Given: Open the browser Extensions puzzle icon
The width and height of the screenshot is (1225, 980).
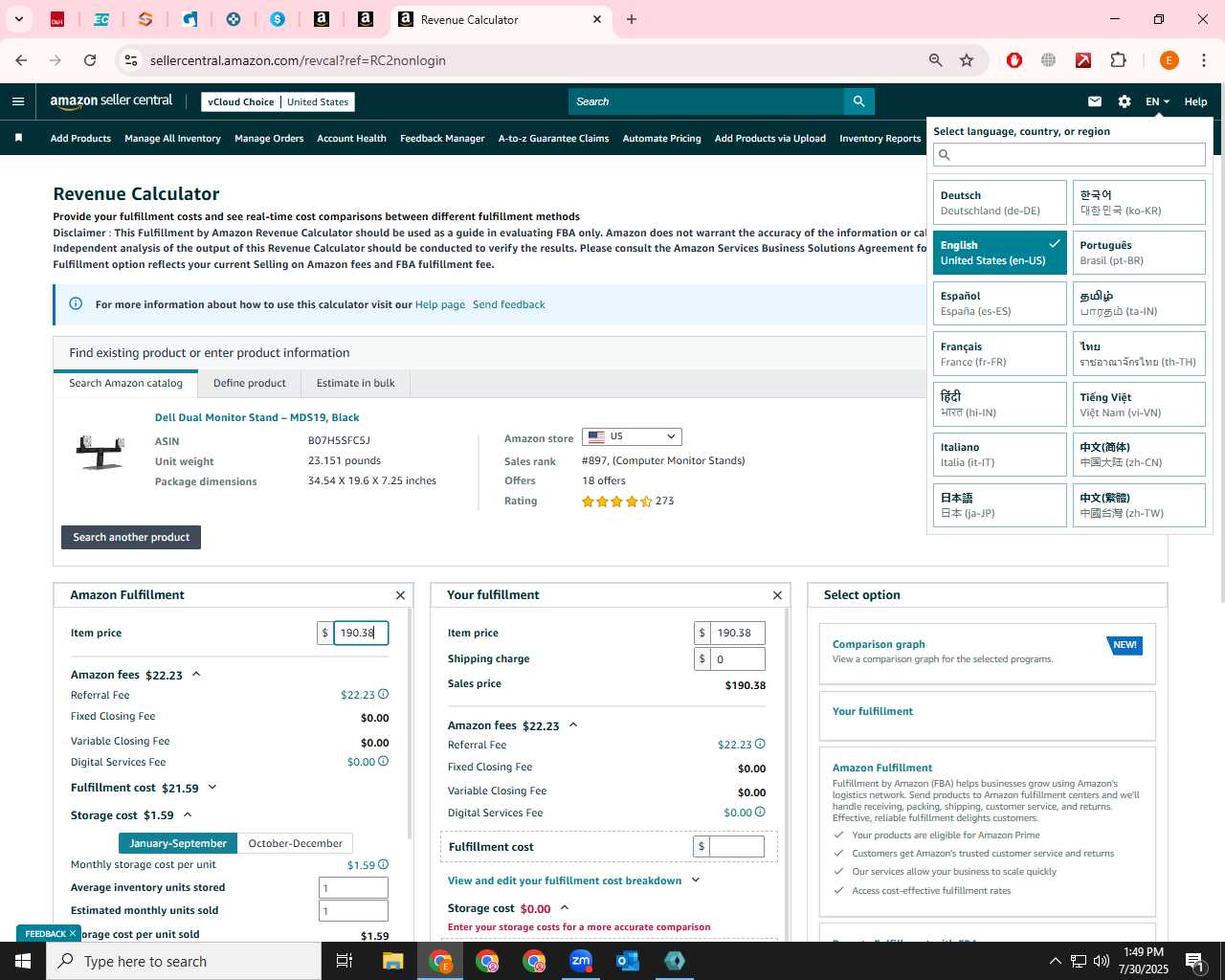Looking at the screenshot, I should 1118,60.
